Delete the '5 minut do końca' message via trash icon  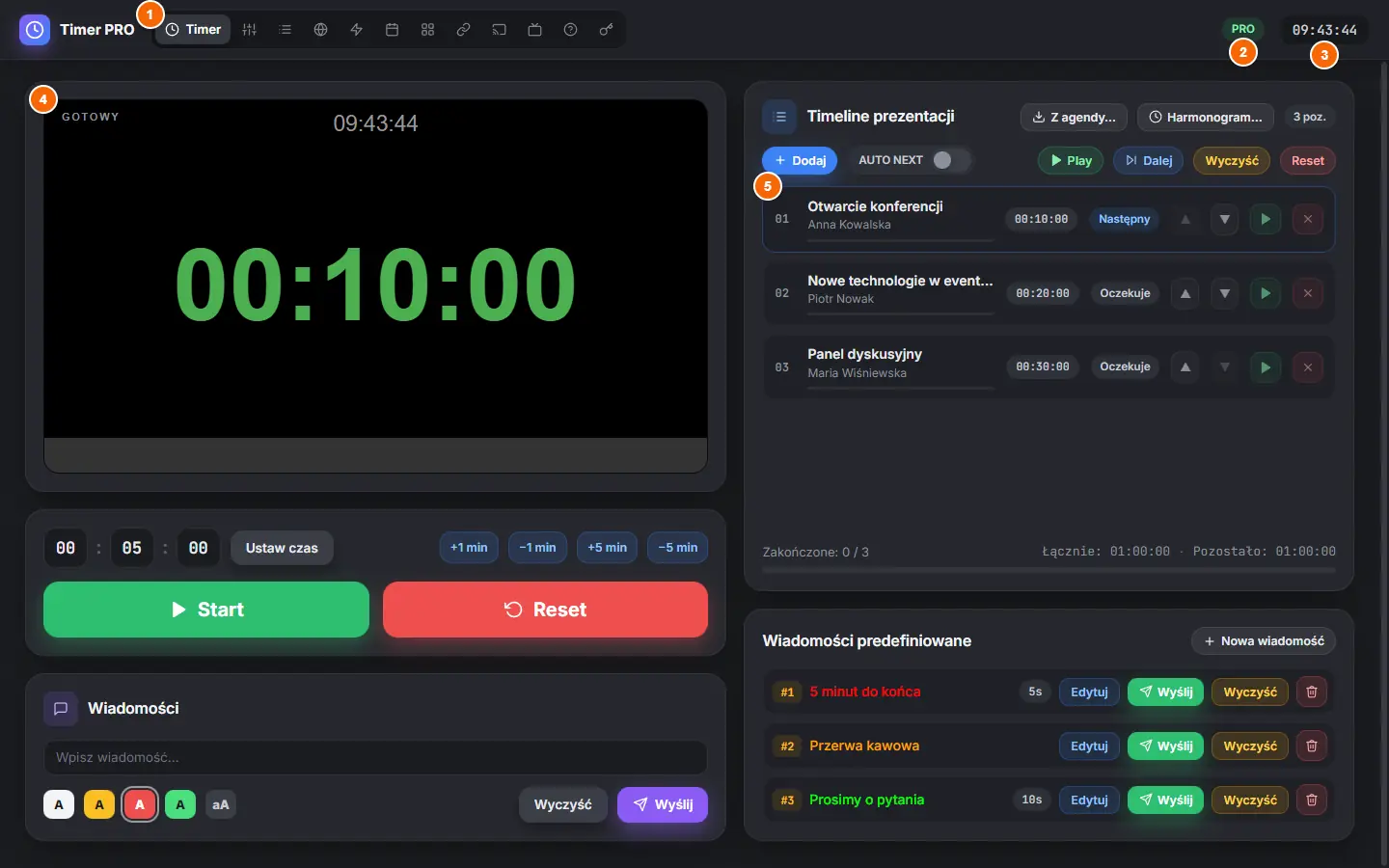(x=1312, y=692)
